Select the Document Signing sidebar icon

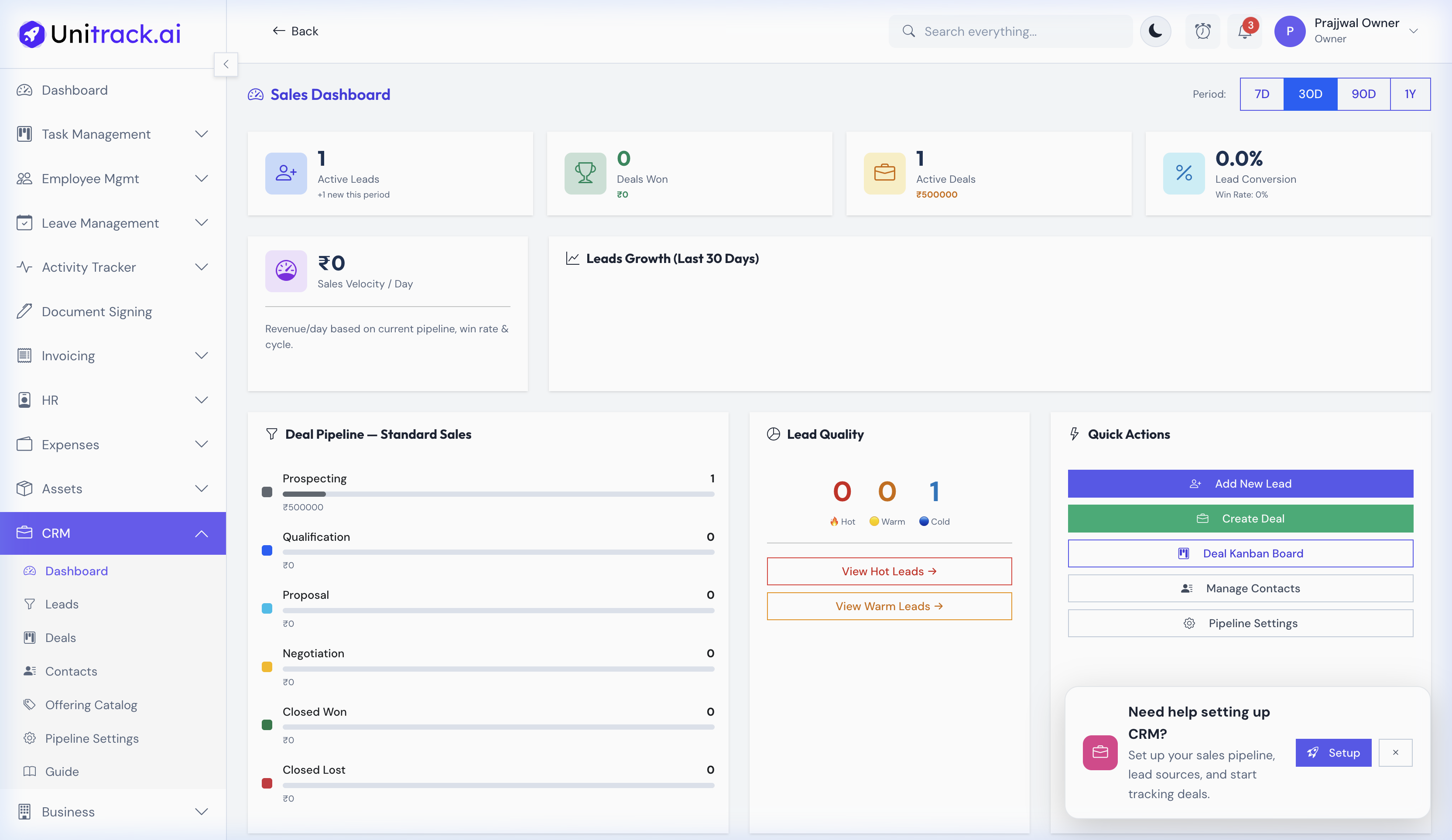coord(24,311)
